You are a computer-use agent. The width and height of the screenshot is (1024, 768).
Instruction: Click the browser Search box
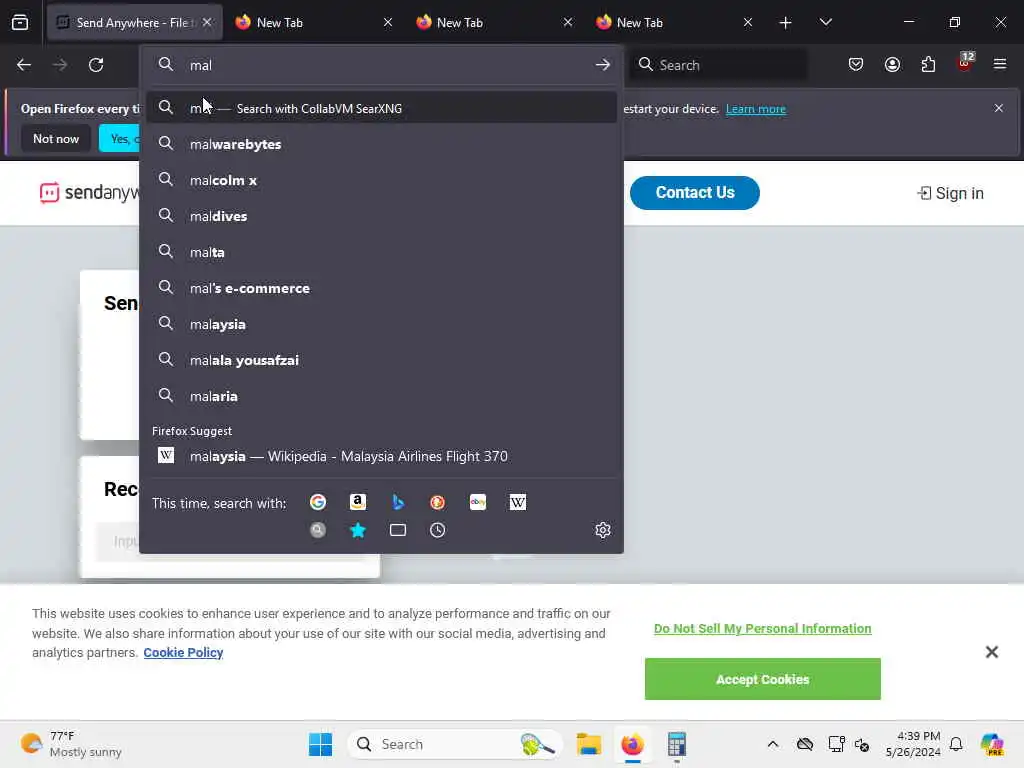718,65
